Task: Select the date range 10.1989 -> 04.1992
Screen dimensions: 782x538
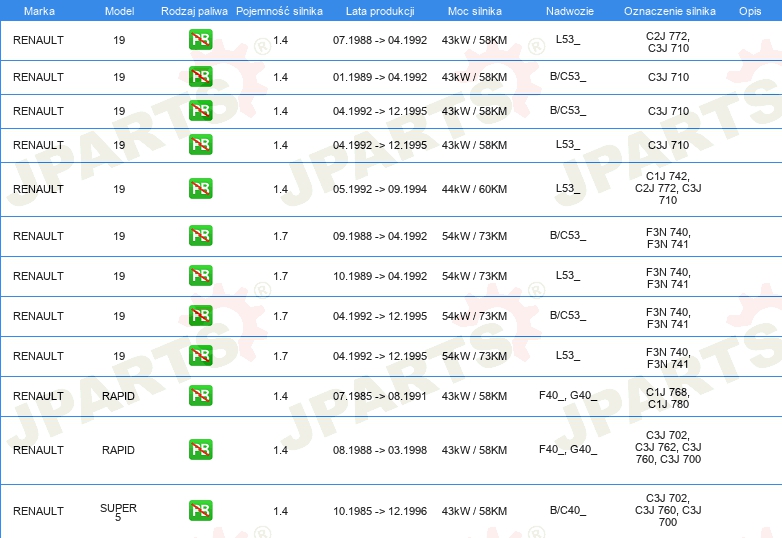Action: pyautogui.click(x=380, y=276)
